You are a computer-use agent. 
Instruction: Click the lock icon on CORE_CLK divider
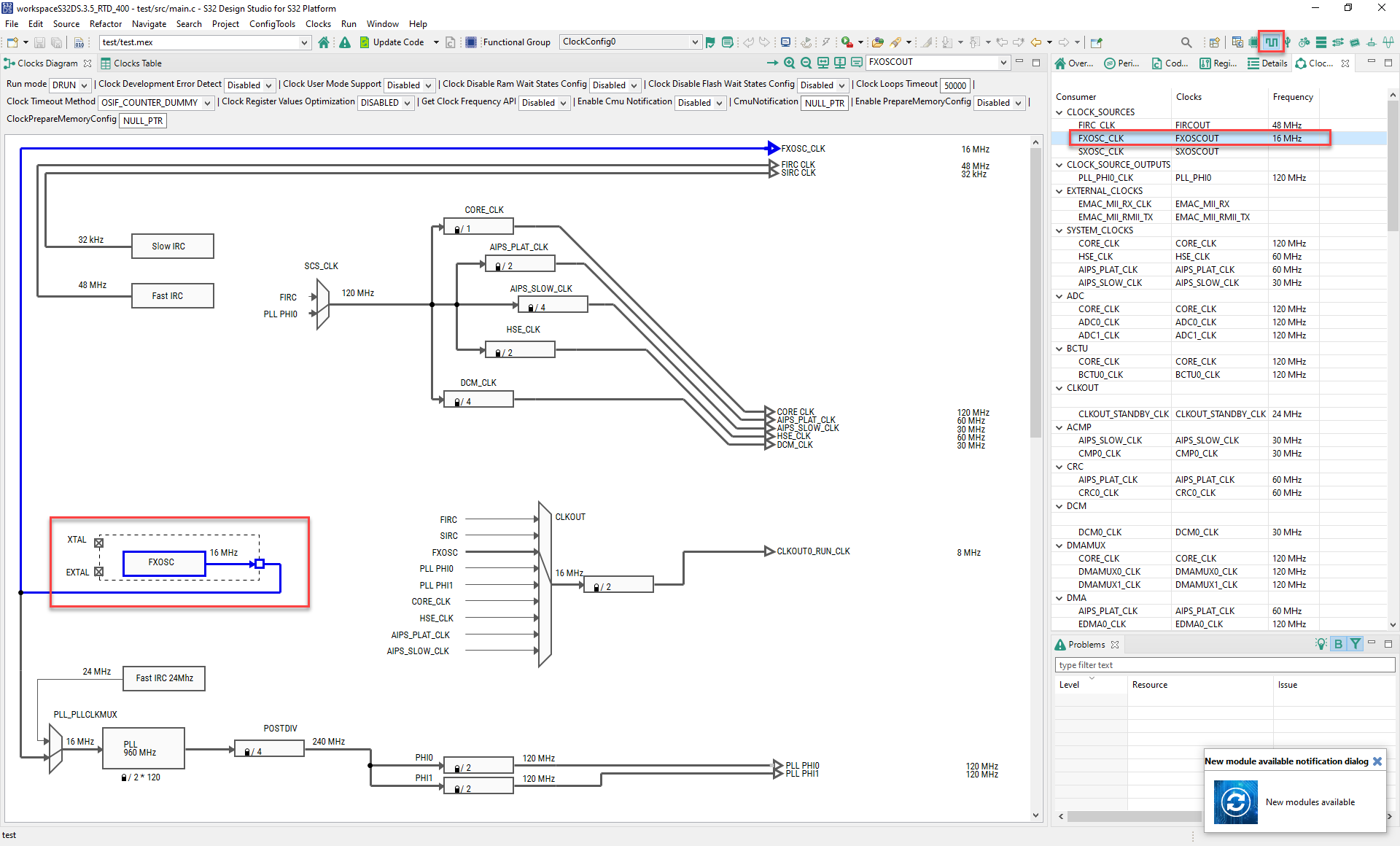pyautogui.click(x=457, y=229)
